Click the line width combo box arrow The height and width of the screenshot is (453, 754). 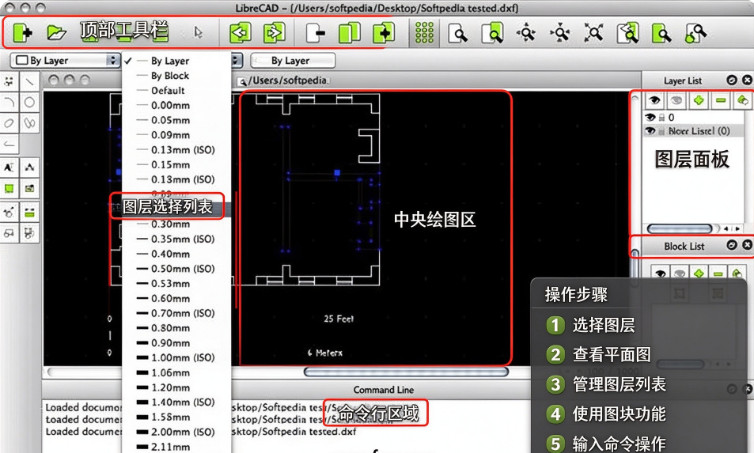point(236,61)
